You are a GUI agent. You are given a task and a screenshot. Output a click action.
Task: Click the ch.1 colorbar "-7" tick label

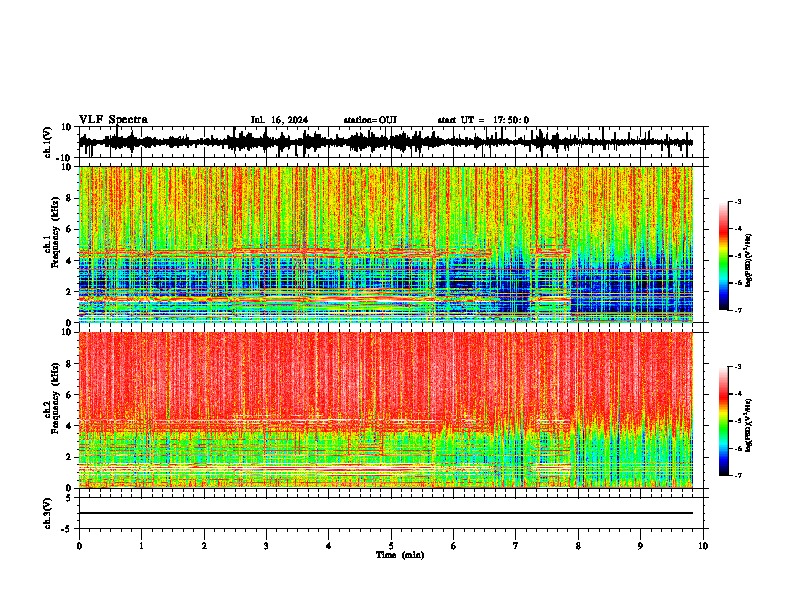coord(738,310)
